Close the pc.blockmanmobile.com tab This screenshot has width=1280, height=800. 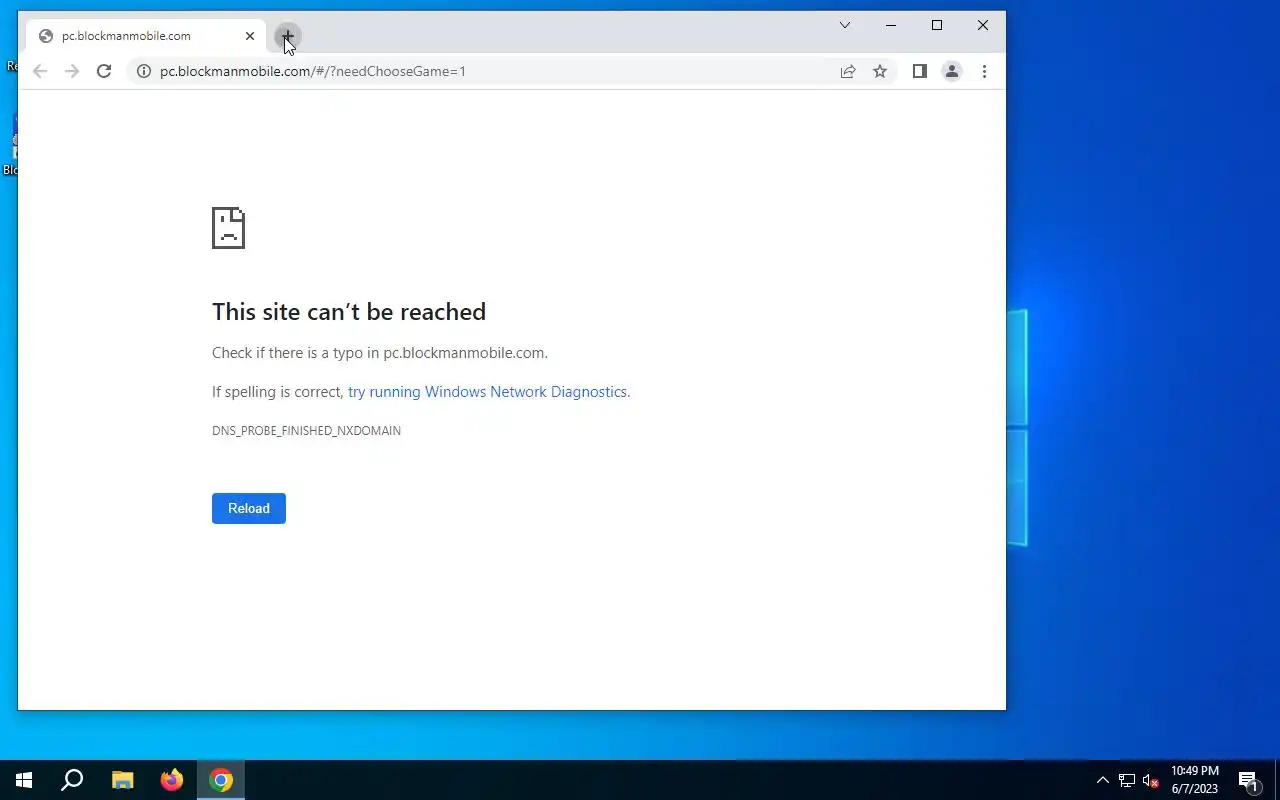pyautogui.click(x=250, y=36)
